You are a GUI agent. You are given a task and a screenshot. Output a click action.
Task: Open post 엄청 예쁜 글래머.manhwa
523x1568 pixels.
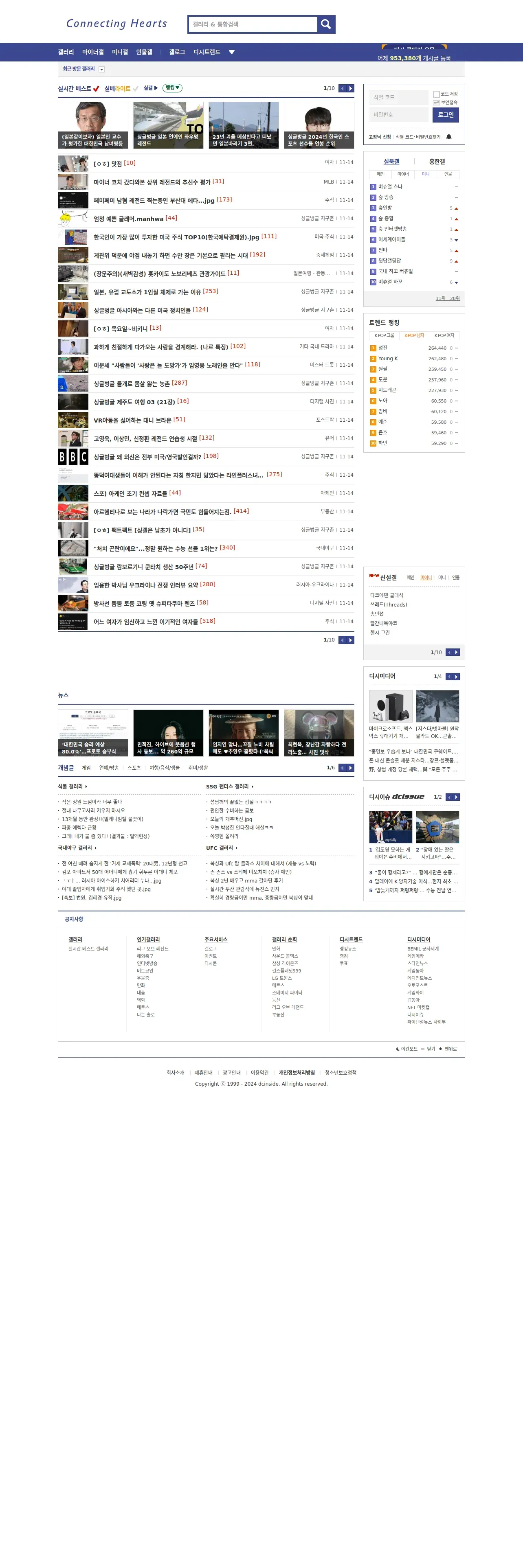click(128, 219)
